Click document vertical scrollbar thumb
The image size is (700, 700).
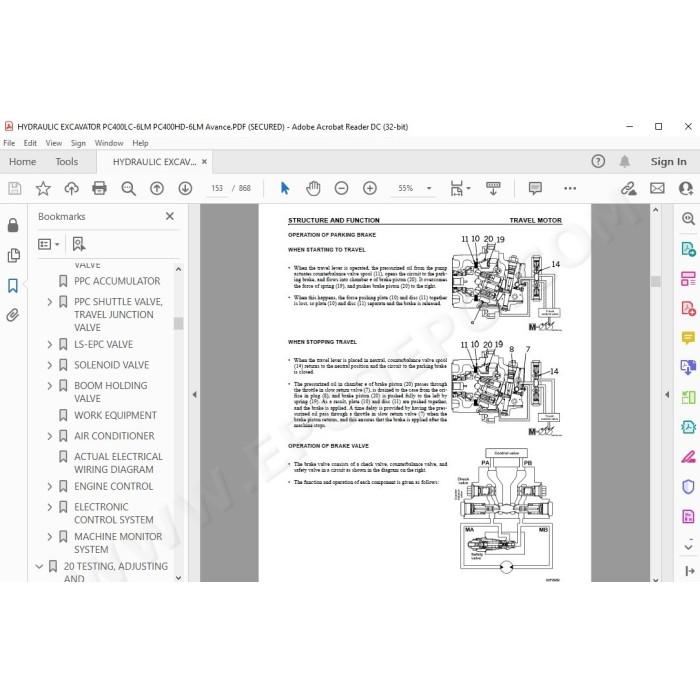(x=655, y=281)
